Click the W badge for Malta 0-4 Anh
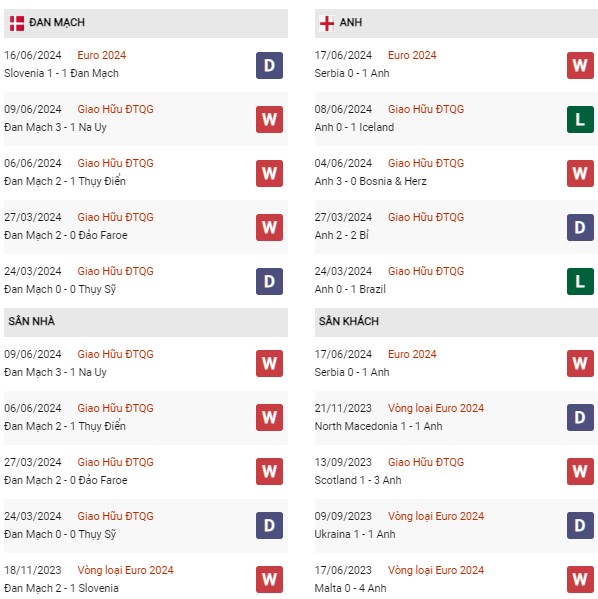This screenshot has height=599, width=598. (580, 579)
